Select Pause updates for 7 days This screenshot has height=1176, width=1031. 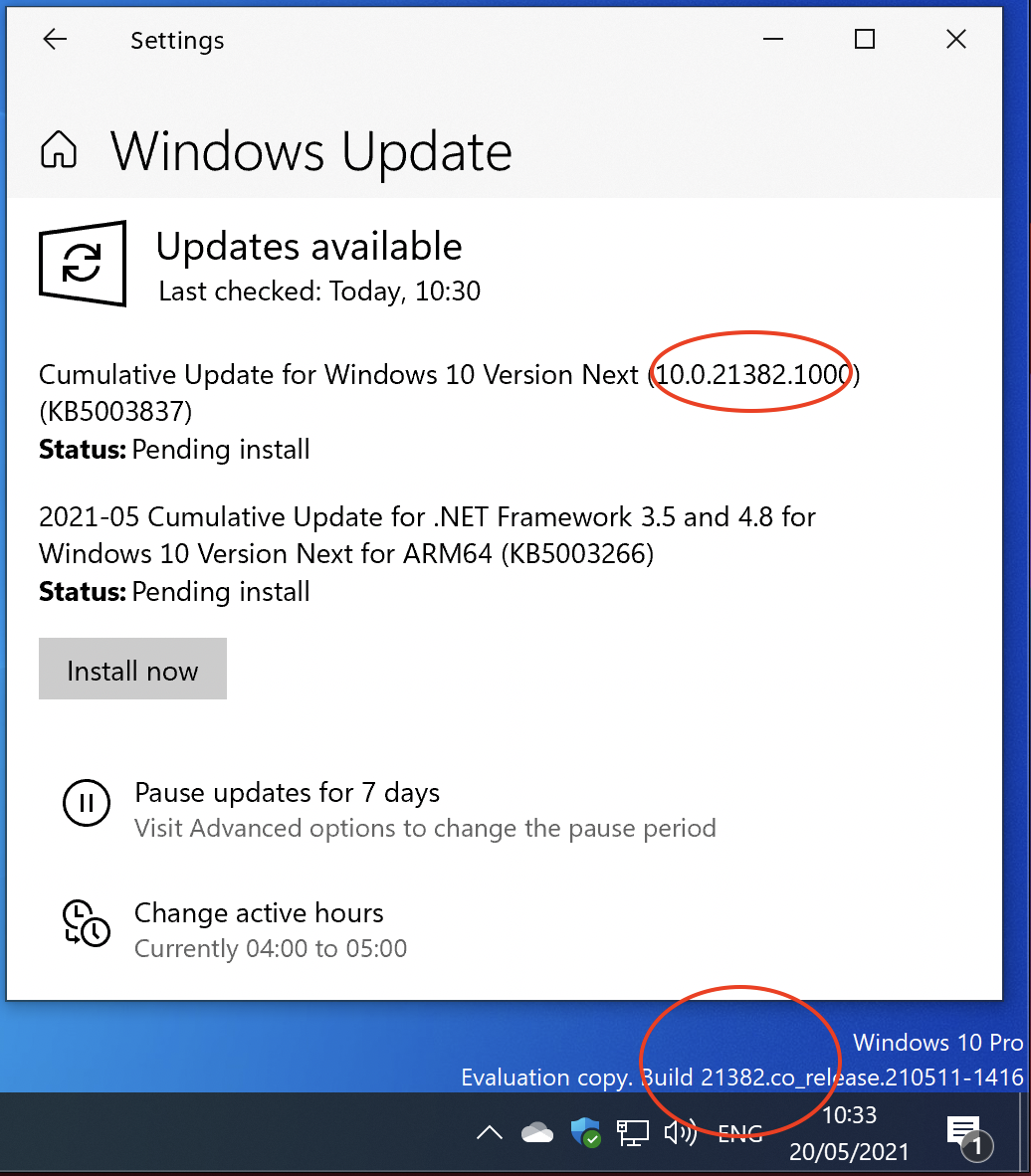click(287, 793)
